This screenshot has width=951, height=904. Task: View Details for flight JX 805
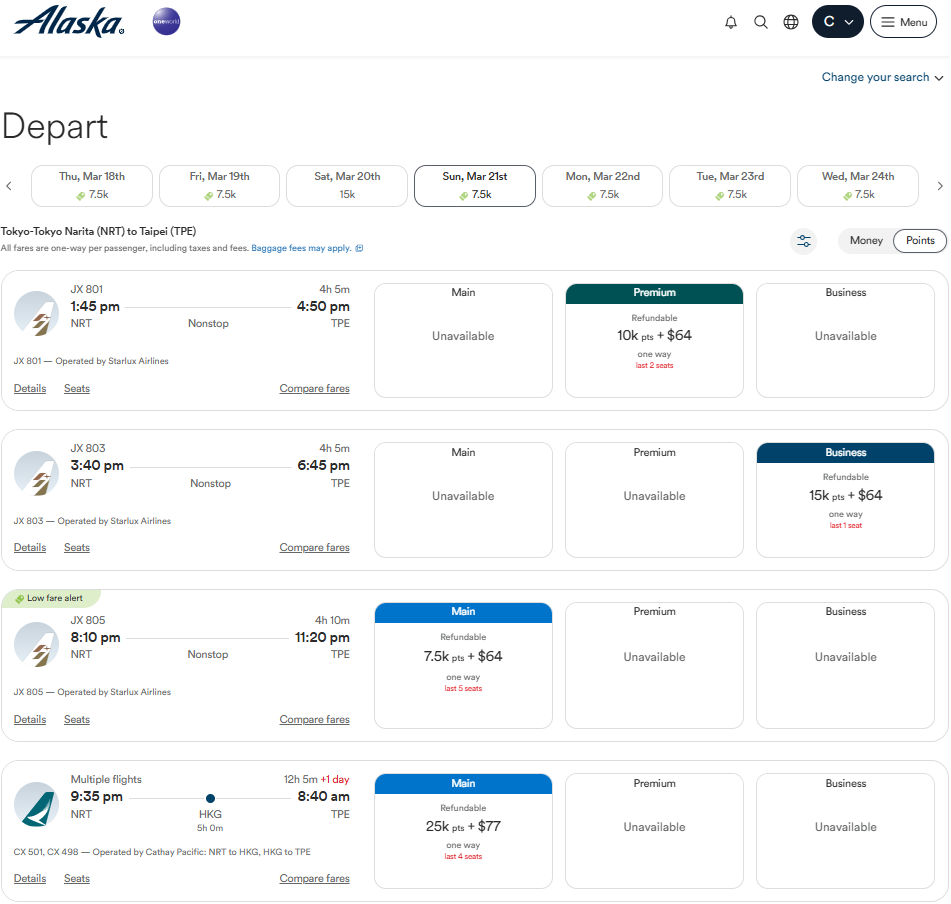30,719
